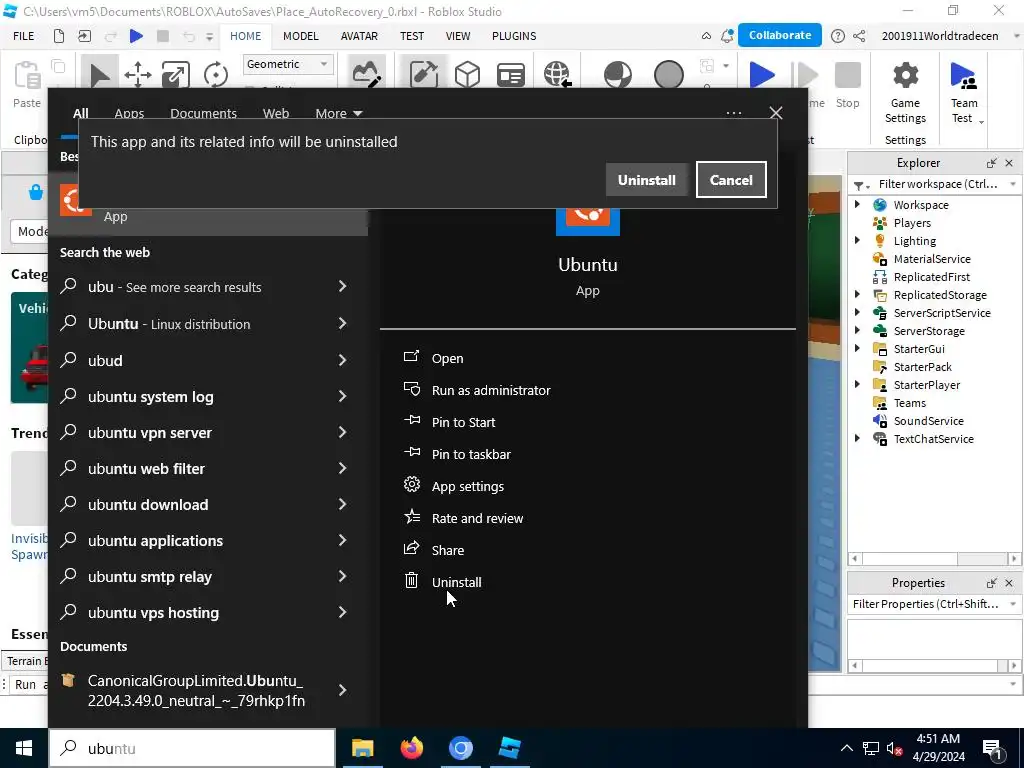
Task: Open Firefox from the taskbar
Action: click(x=411, y=748)
